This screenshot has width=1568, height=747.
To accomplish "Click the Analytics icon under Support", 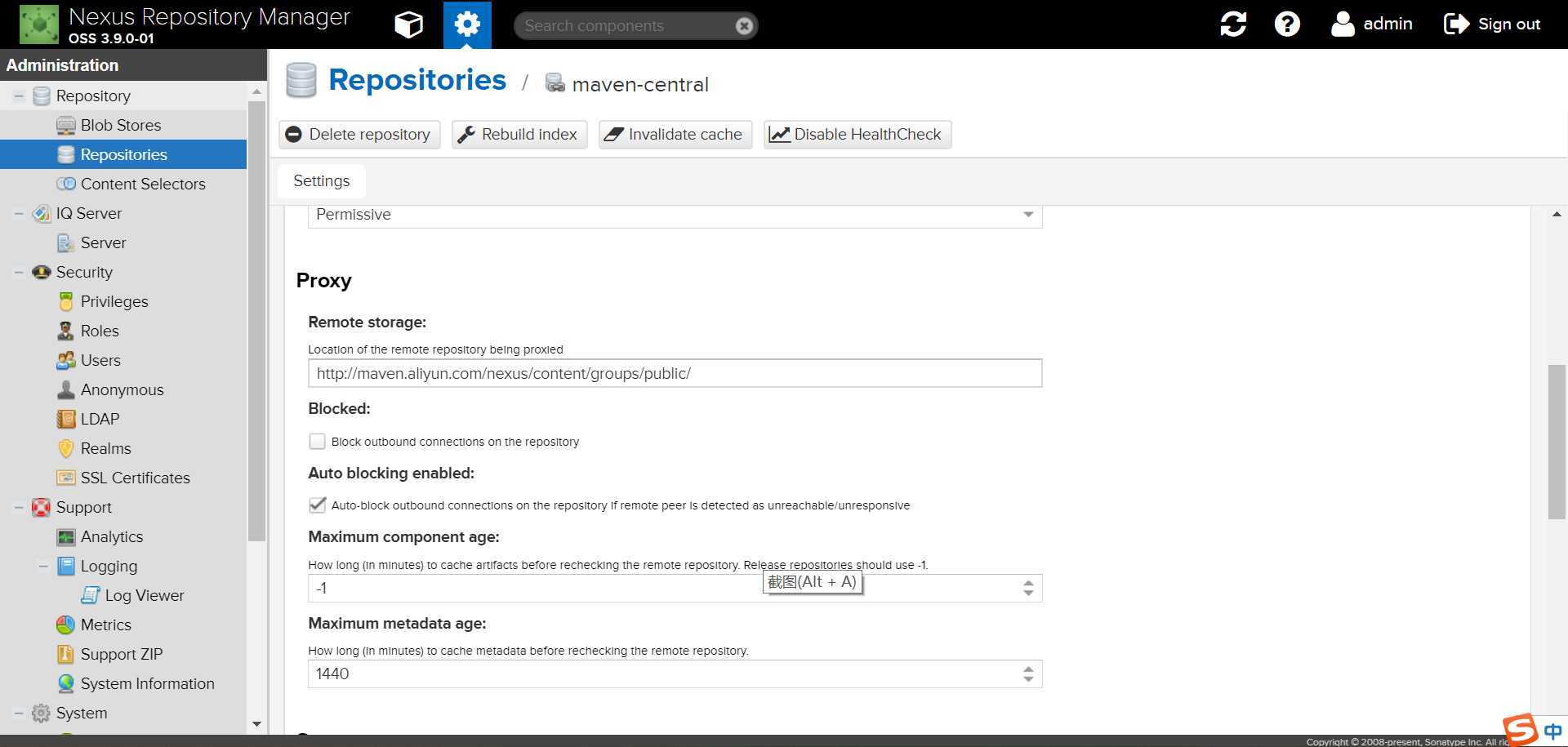I will coord(65,536).
